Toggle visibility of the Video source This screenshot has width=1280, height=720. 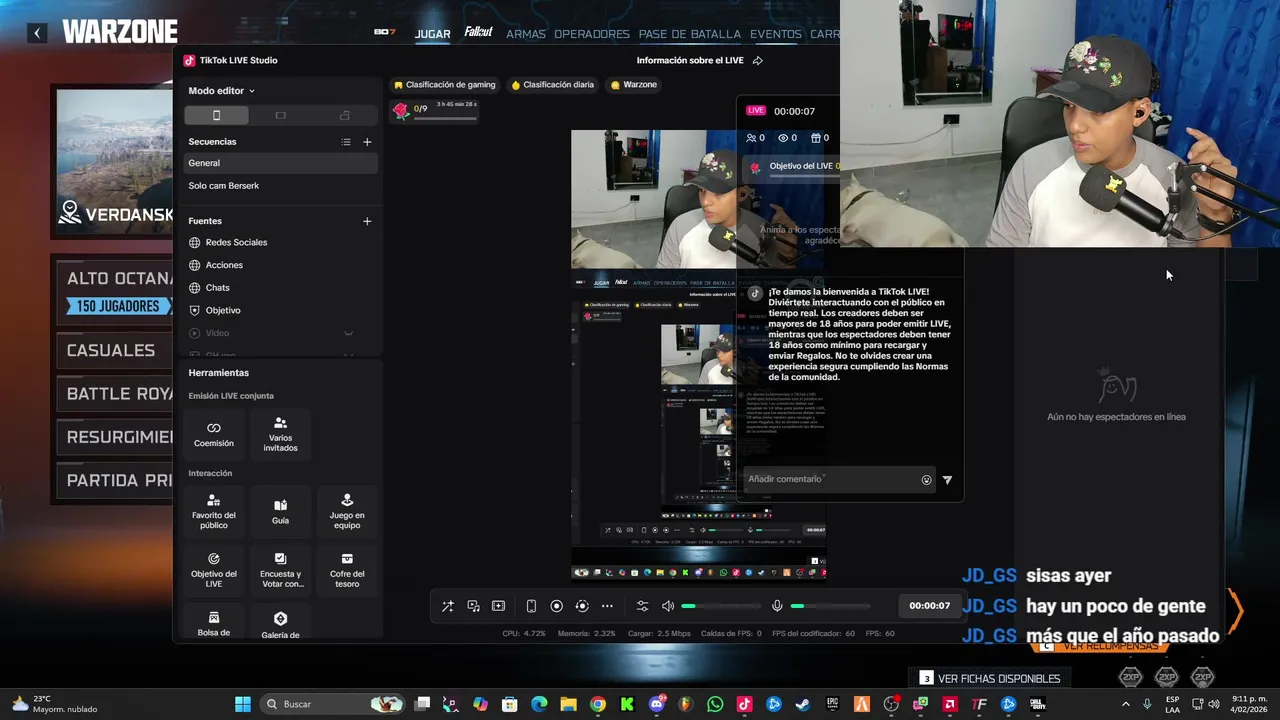[348, 333]
